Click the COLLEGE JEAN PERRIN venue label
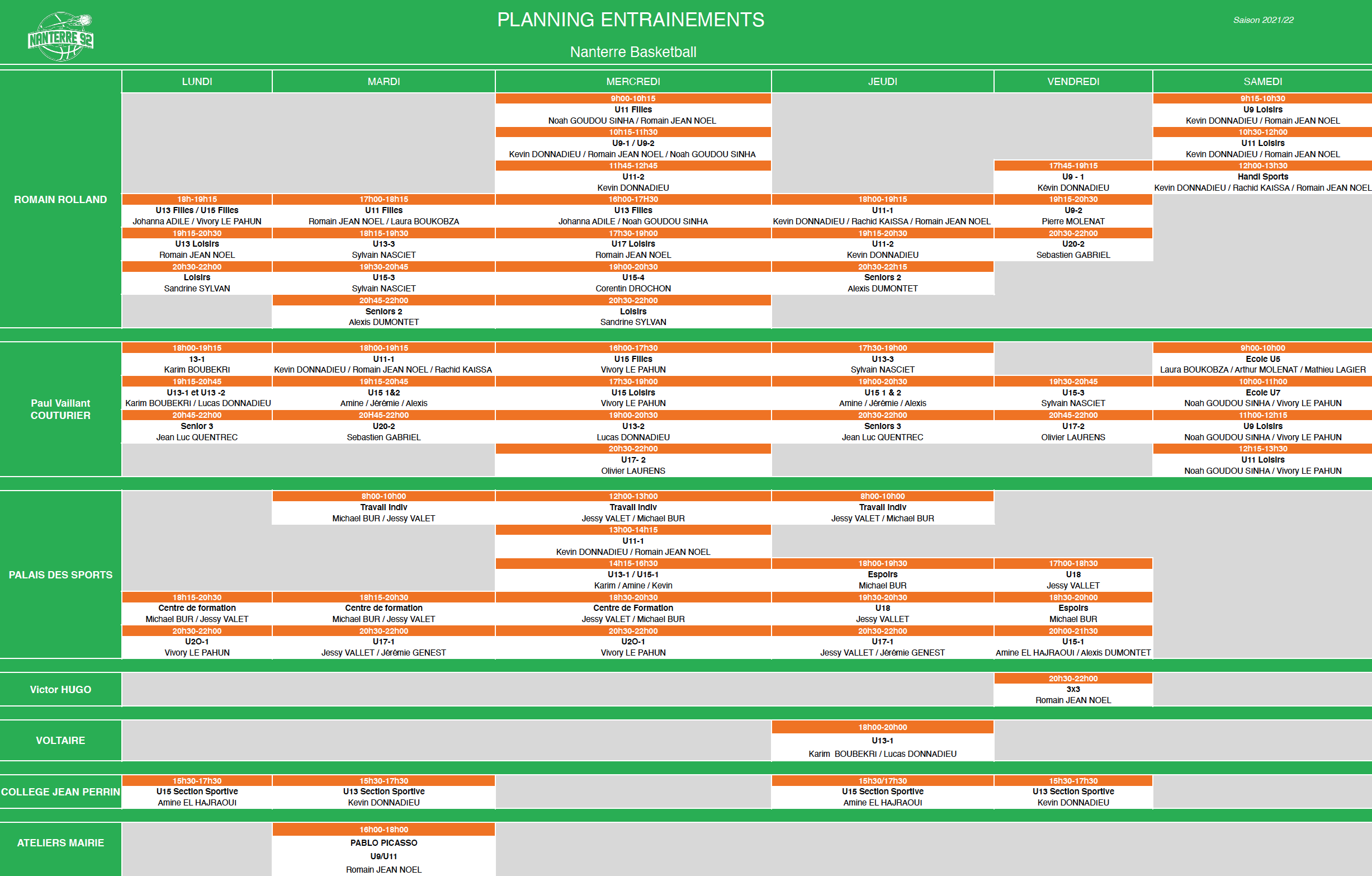 [x=60, y=792]
